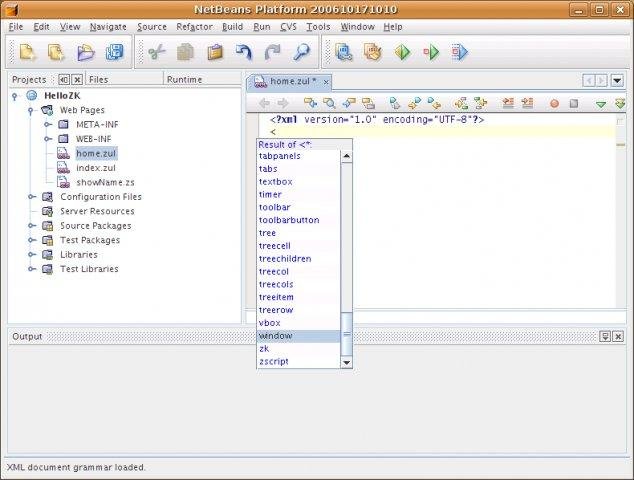Image resolution: width=634 pixels, height=480 pixels.
Task: Close the home.zul editor tab
Action: click(x=326, y=81)
